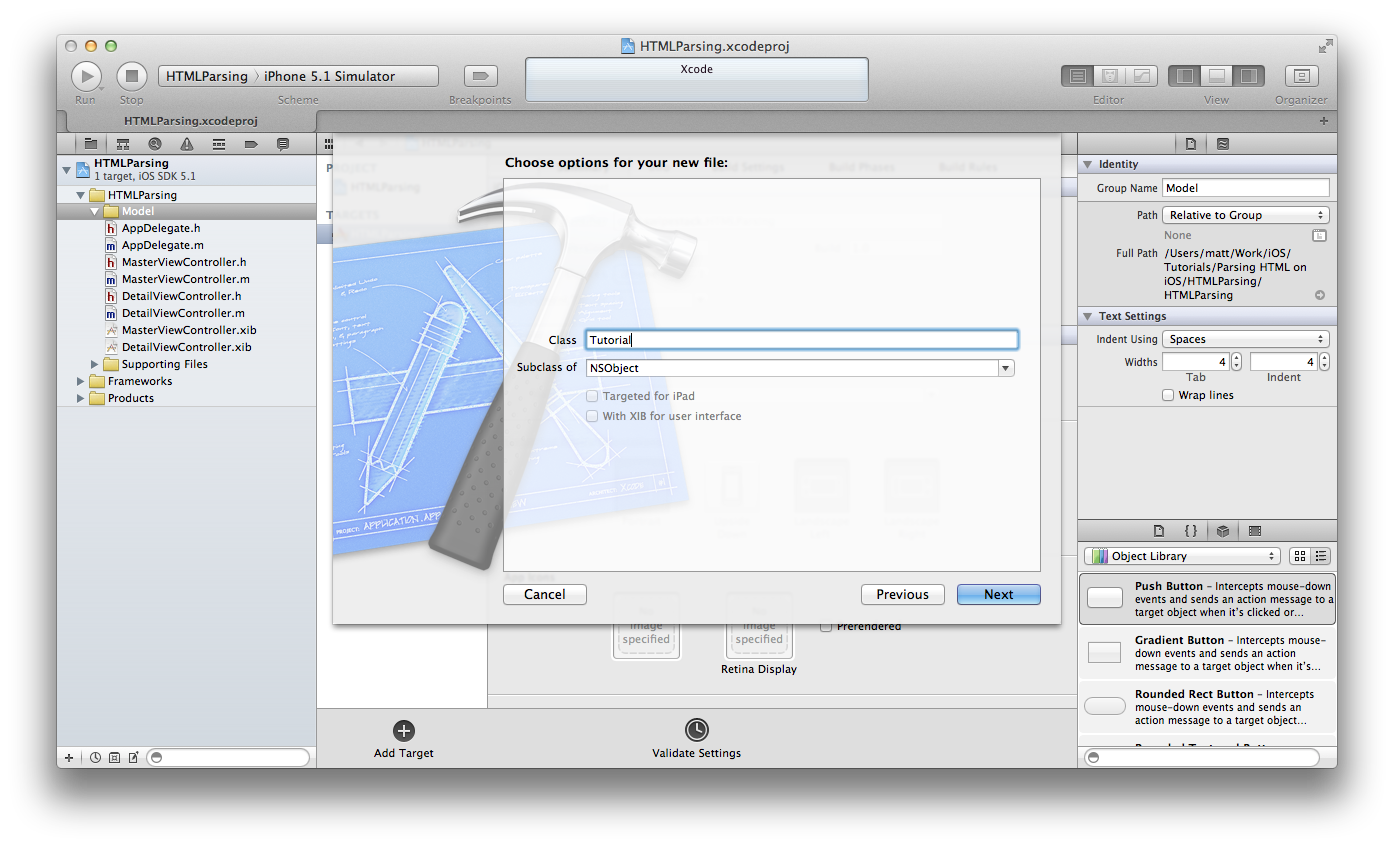Image resolution: width=1394 pixels, height=847 pixels.
Task: Open the Log navigator speech-bubble icon
Action: click(284, 143)
